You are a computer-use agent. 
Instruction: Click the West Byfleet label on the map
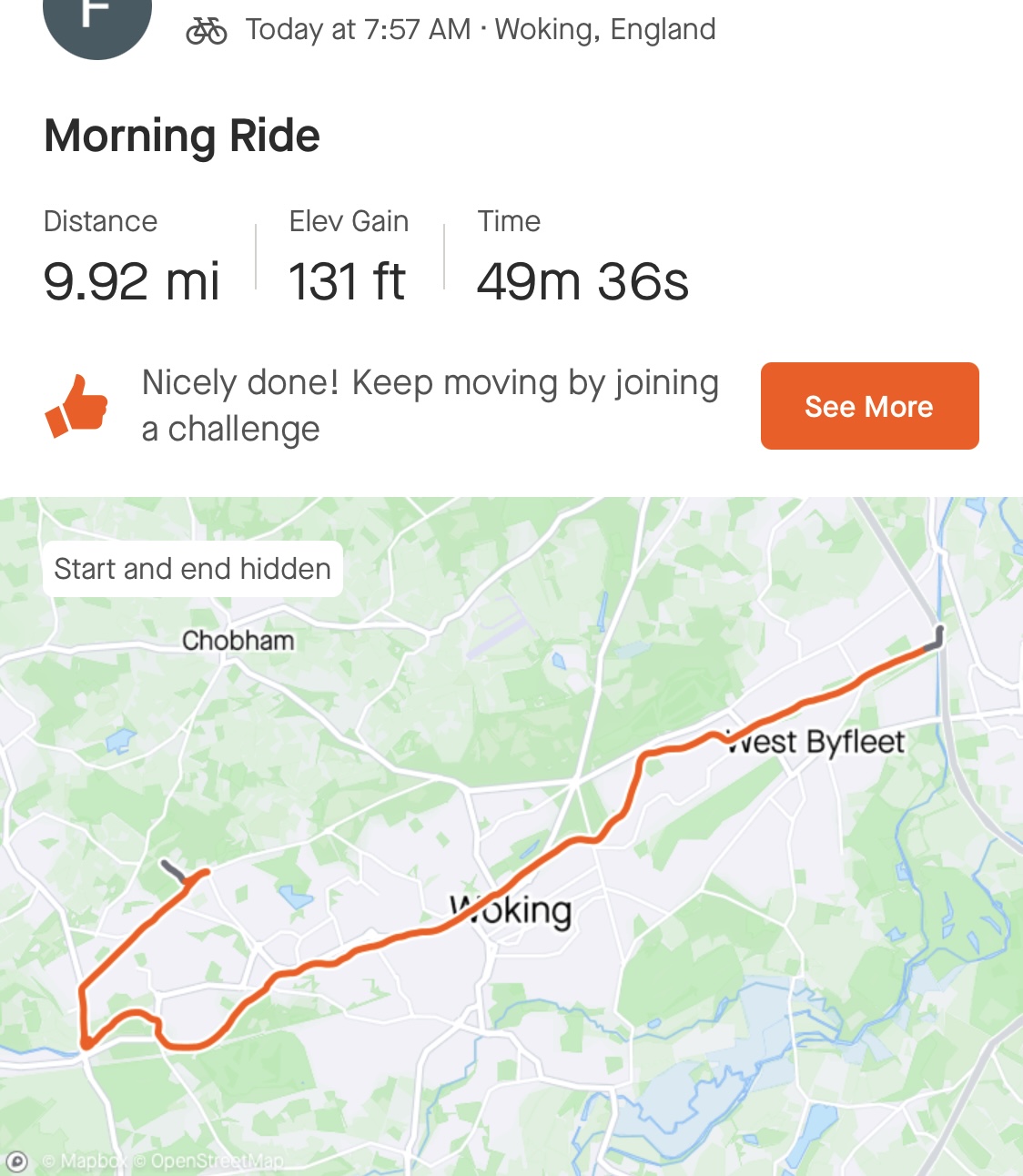pyautogui.click(x=816, y=743)
